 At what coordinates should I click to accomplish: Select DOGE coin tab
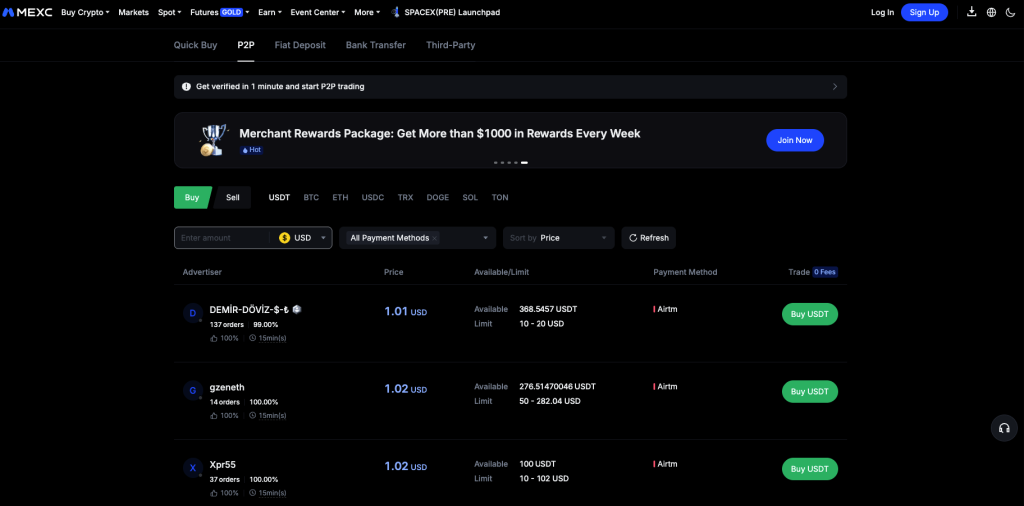(438, 197)
